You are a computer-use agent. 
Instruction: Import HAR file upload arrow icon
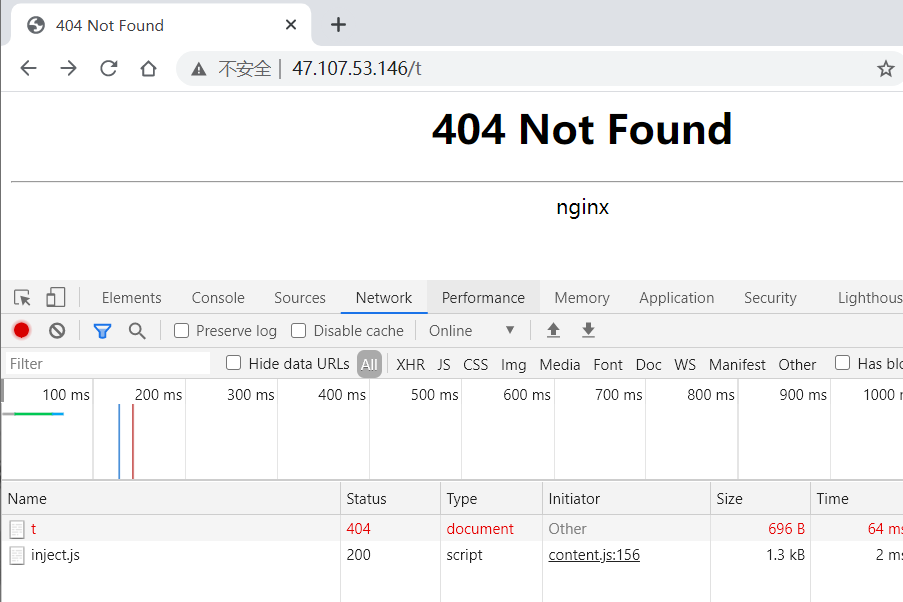[x=553, y=330]
